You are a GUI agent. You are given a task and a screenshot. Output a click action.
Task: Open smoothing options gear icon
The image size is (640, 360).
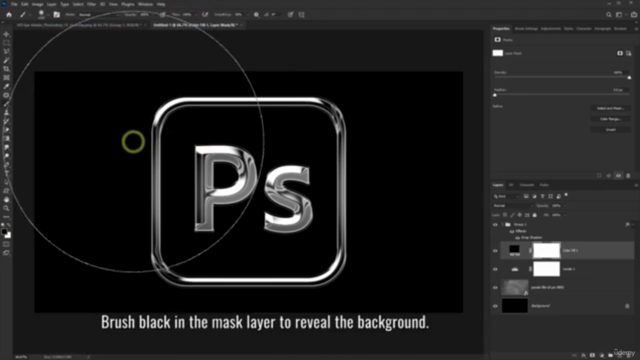256,15
